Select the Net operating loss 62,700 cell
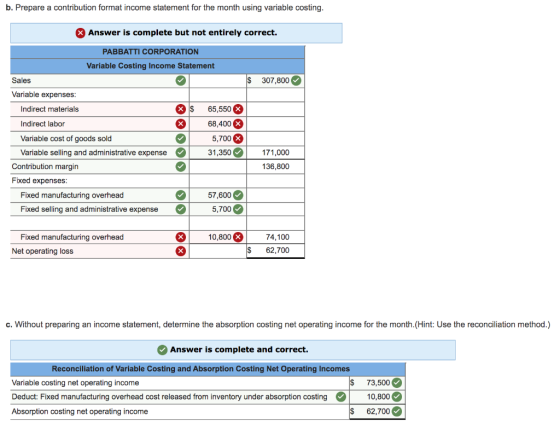The image size is (560, 428). point(275,250)
